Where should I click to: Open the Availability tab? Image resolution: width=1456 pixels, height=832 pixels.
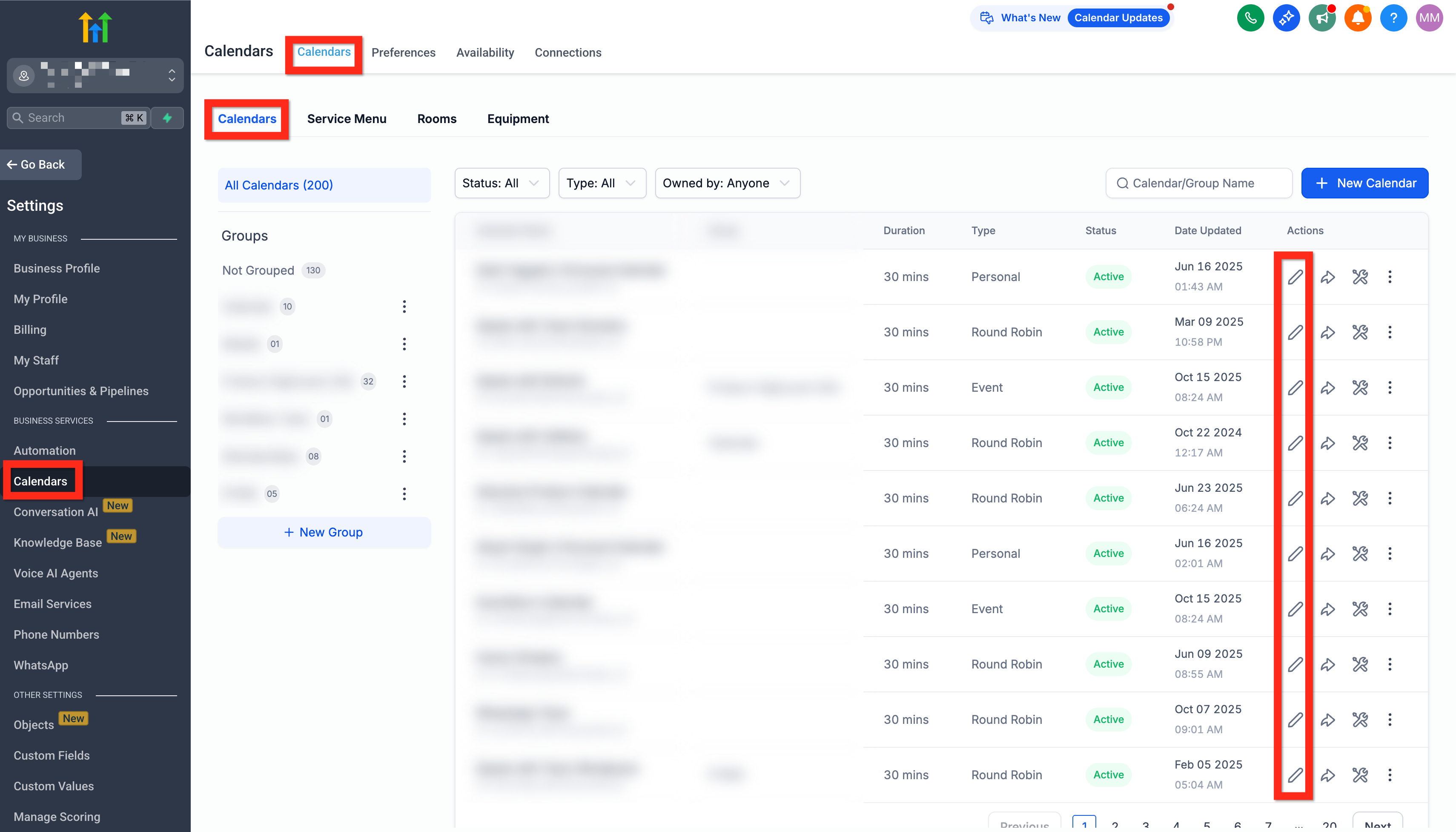484,52
